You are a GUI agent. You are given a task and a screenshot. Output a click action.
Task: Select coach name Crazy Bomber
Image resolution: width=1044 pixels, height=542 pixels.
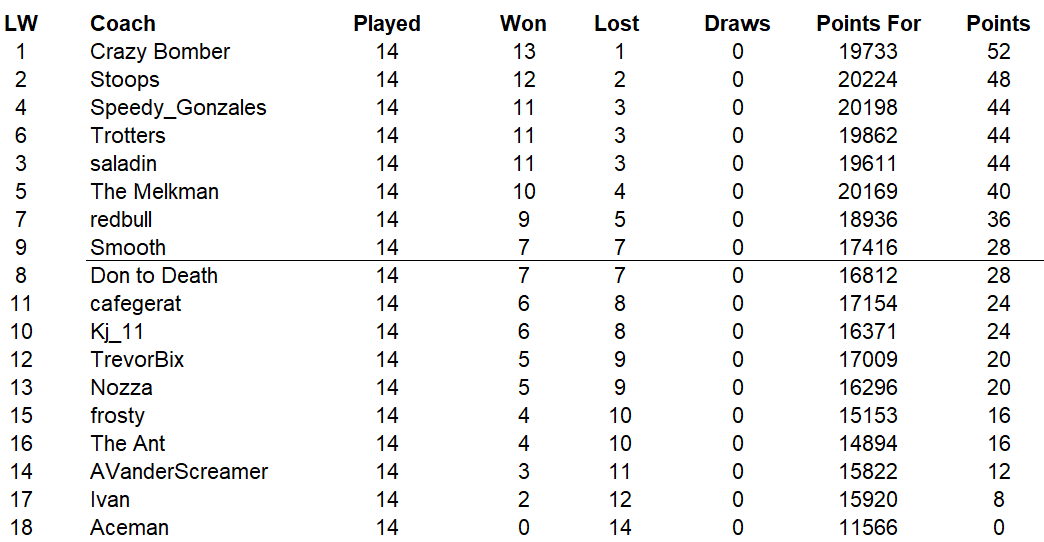[x=160, y=52]
